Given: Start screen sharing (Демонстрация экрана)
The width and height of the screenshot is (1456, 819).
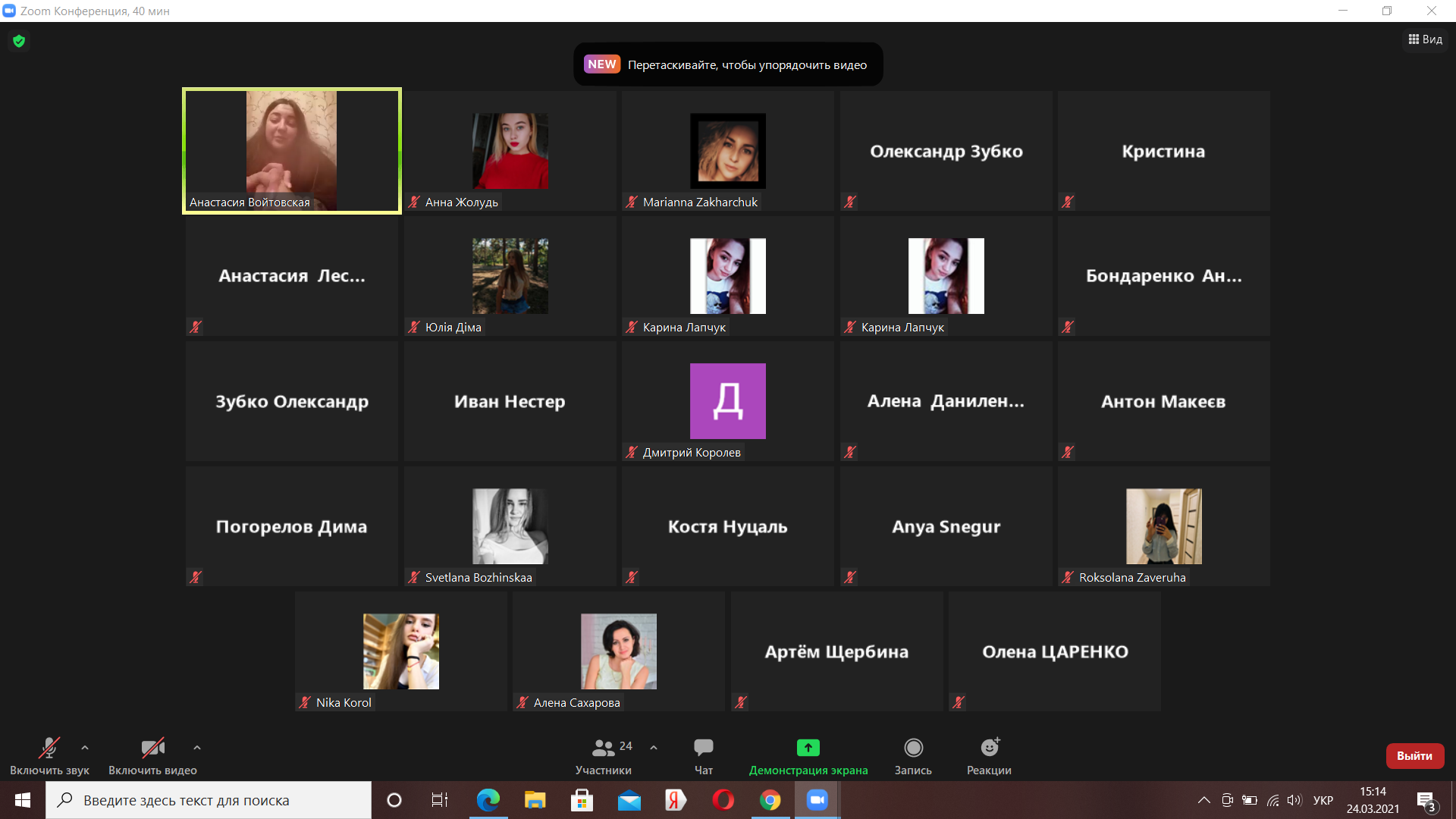Looking at the screenshot, I should pos(808,748).
